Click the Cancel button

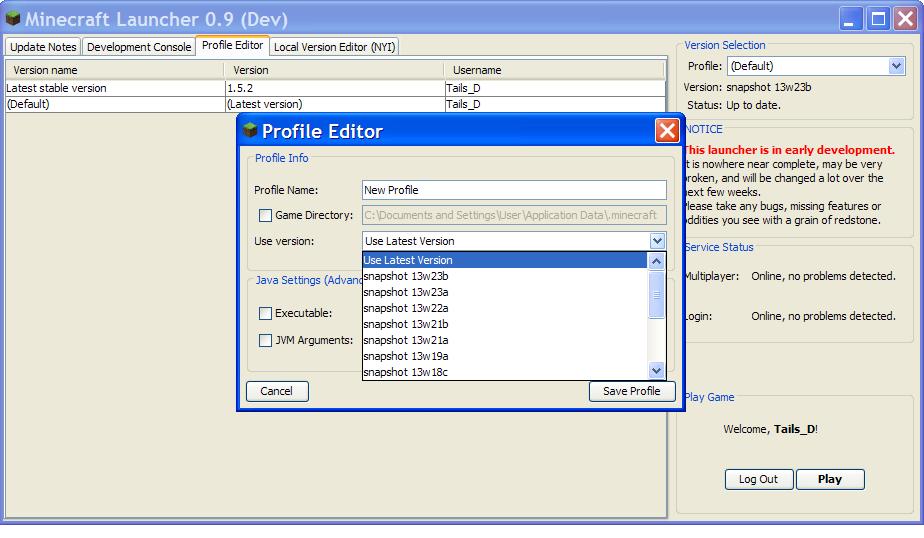click(277, 391)
